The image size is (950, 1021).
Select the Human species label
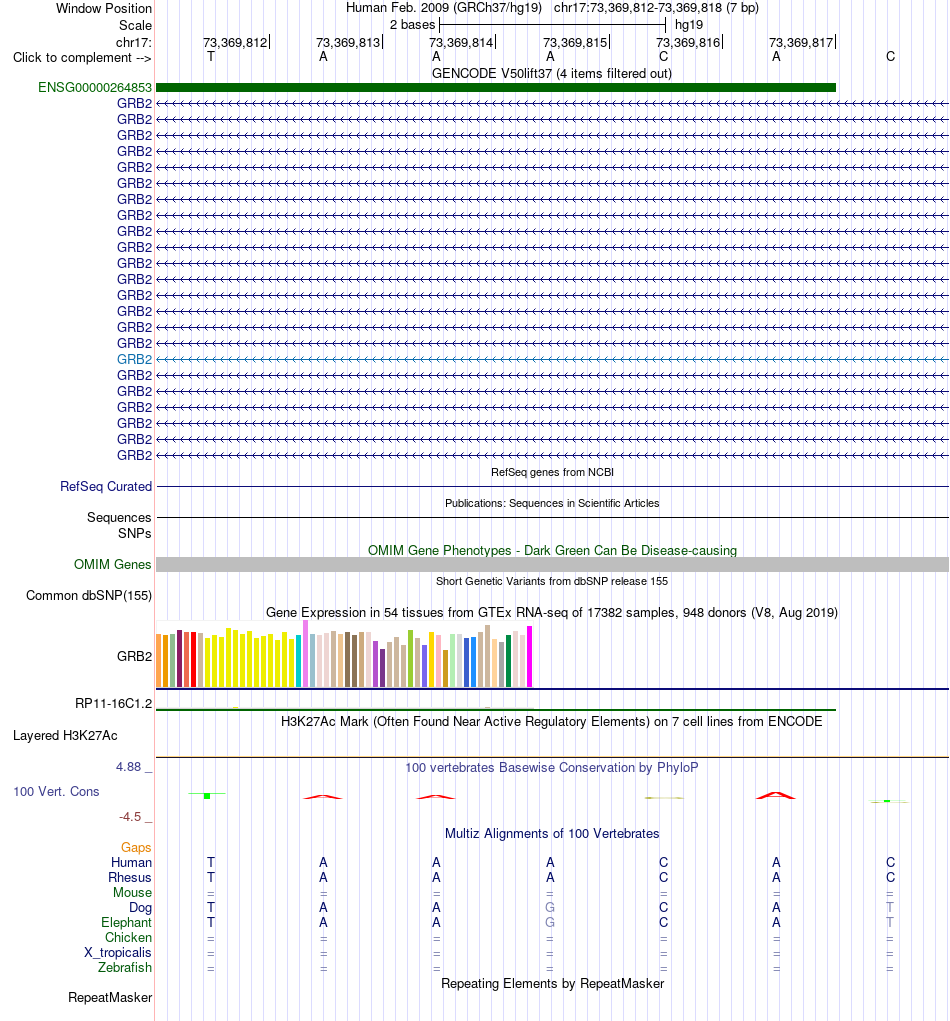coord(131,863)
